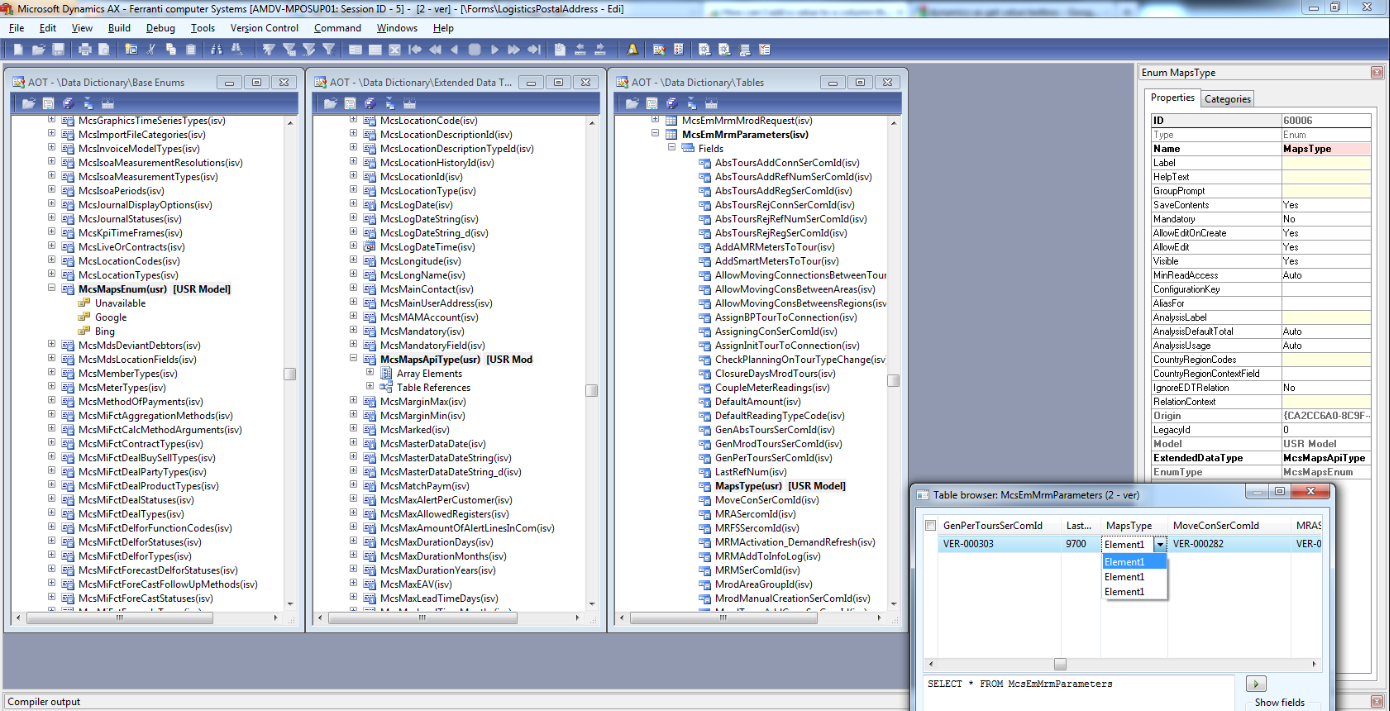The image size is (1390, 711).
Task: Click the Copy icon in main toolbar
Action: pyautogui.click(x=171, y=49)
